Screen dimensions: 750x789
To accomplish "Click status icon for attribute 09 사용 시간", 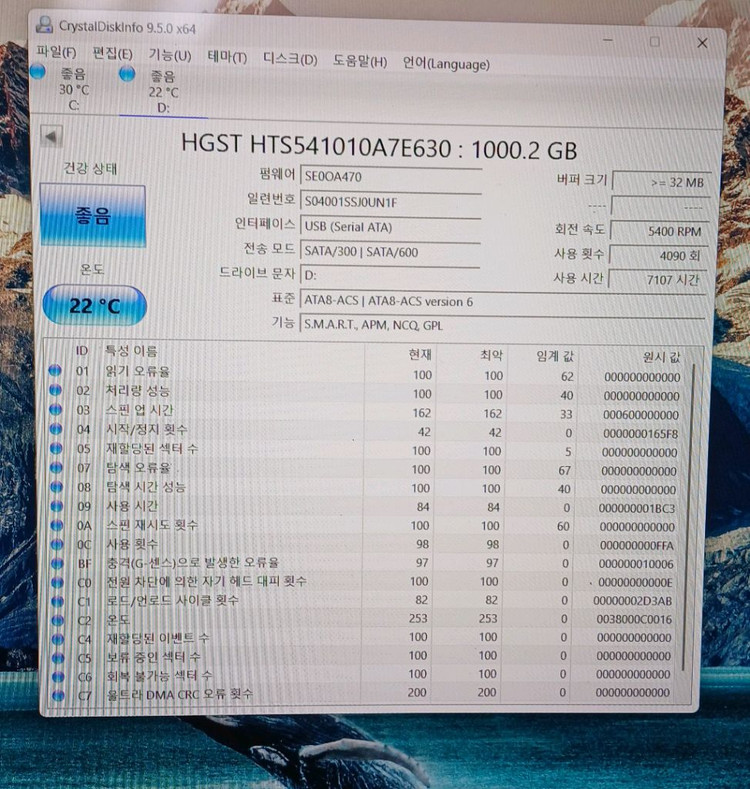I will tap(57, 506).
